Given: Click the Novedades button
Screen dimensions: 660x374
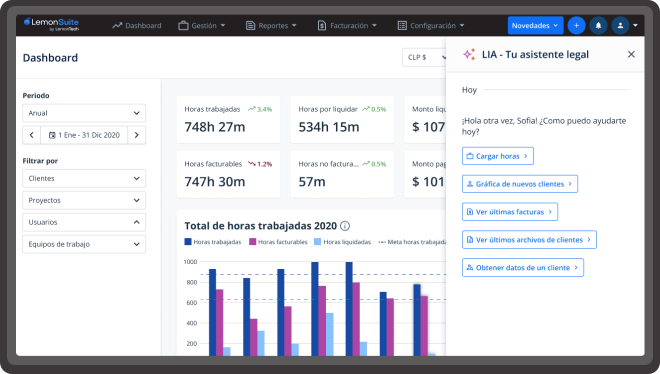Looking at the screenshot, I should [535, 26].
